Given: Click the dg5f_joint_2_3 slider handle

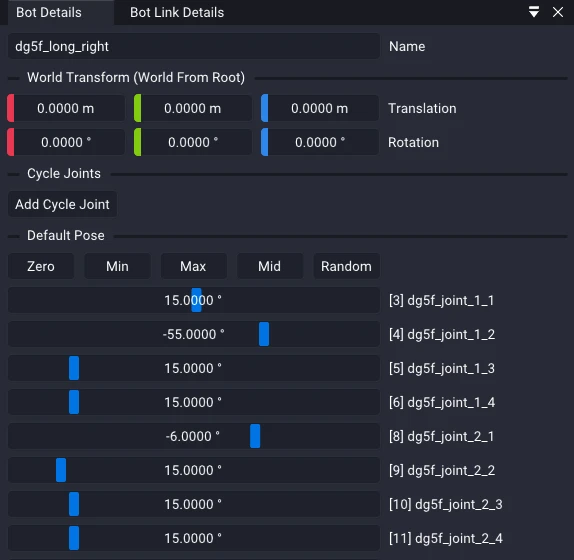Looking at the screenshot, I should pos(74,504).
